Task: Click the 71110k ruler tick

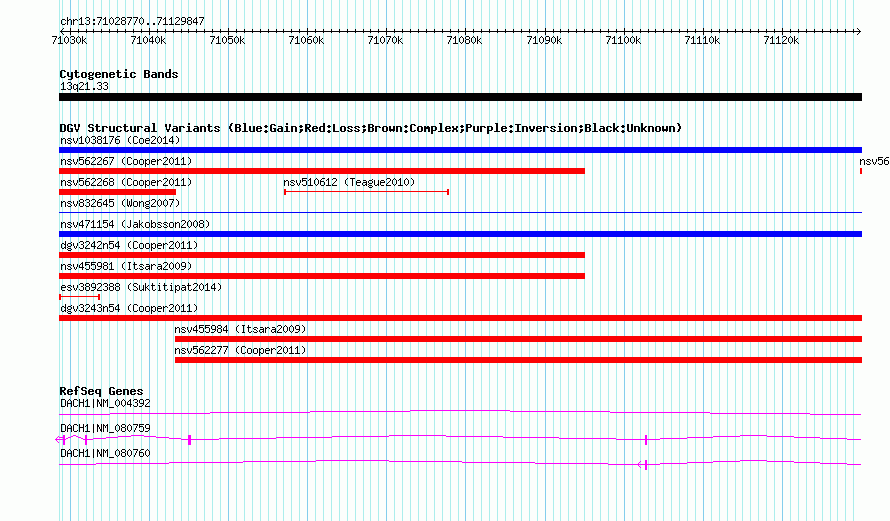Action: pyautogui.click(x=703, y=40)
